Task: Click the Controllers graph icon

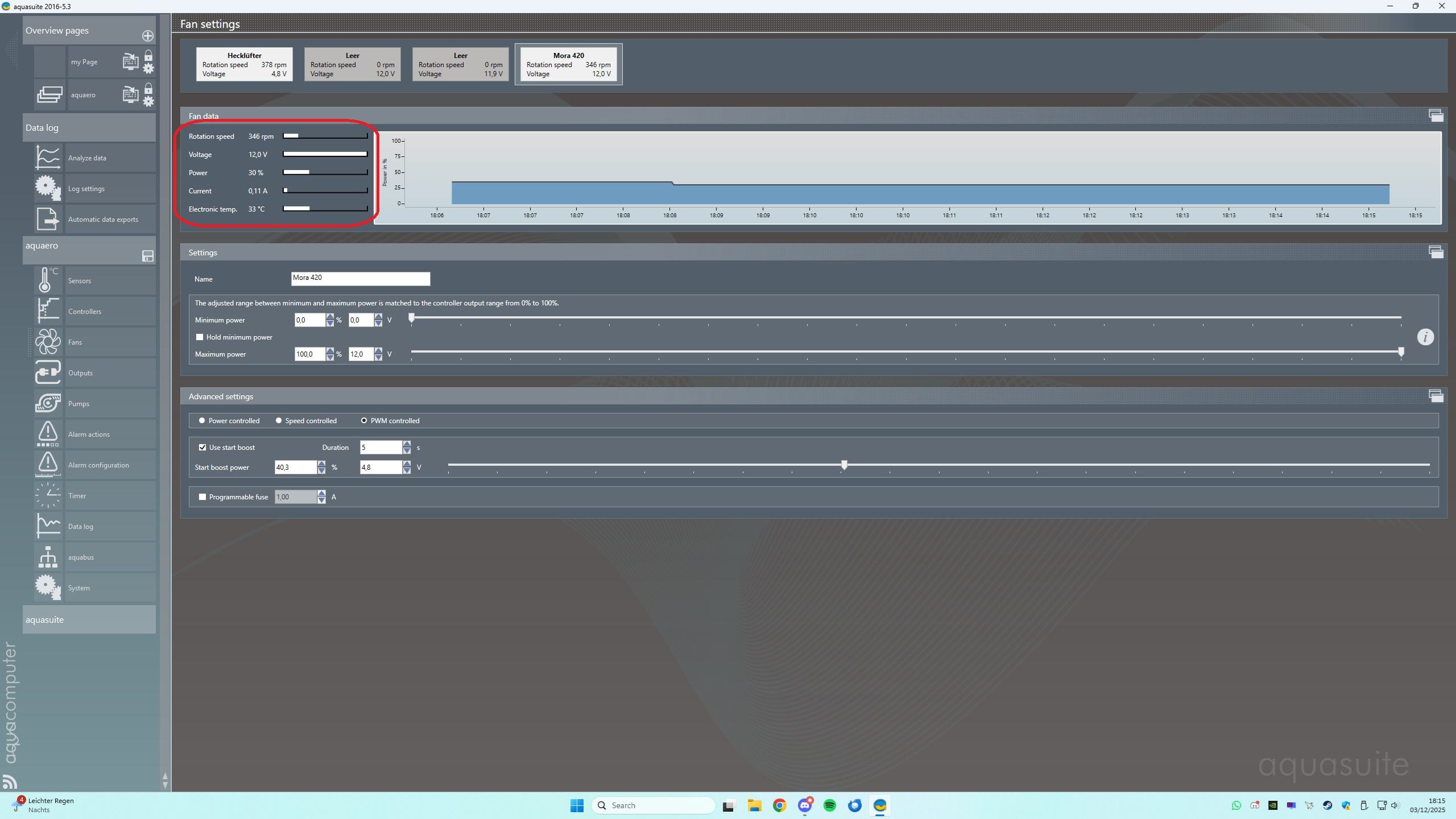Action: [48, 311]
